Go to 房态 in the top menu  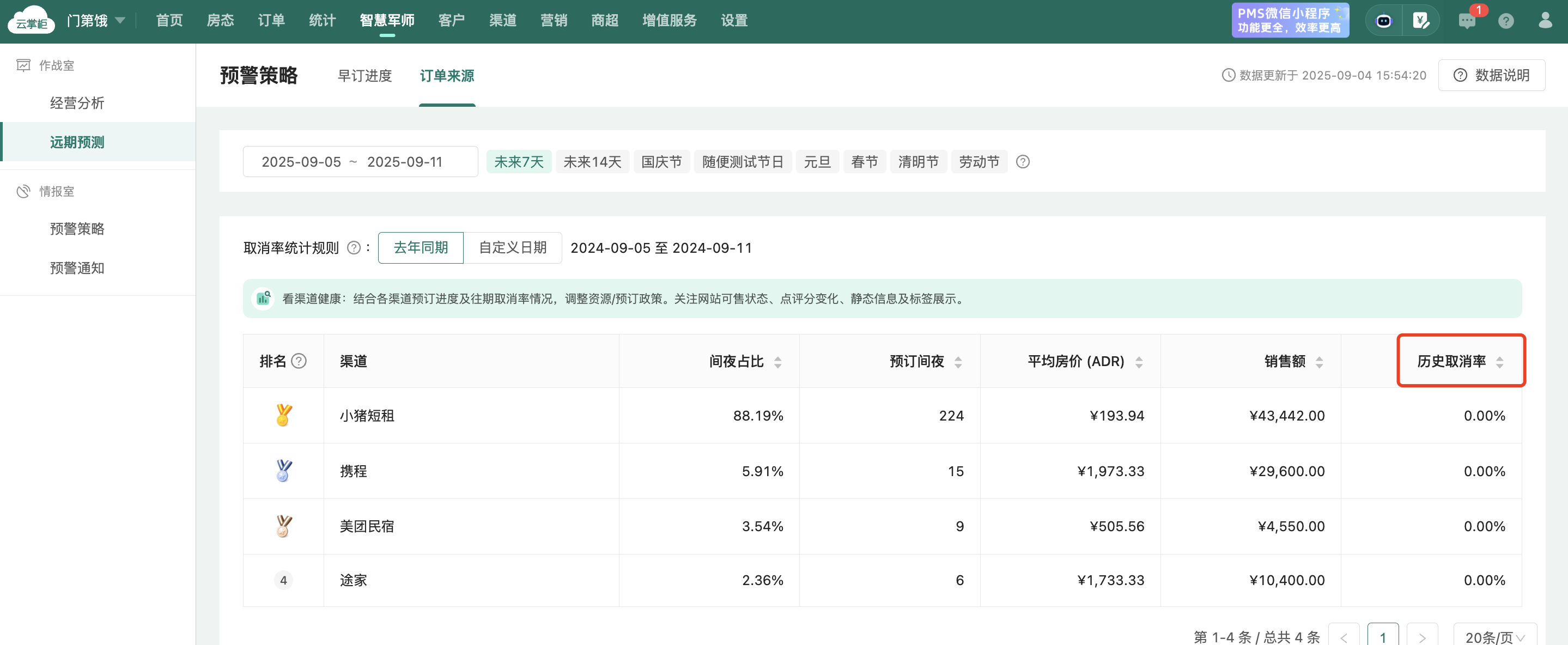point(220,21)
